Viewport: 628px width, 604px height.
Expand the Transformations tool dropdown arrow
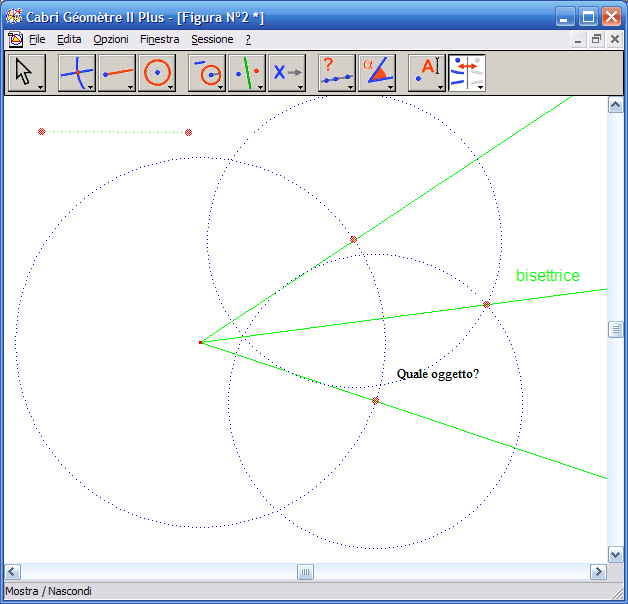click(261, 87)
